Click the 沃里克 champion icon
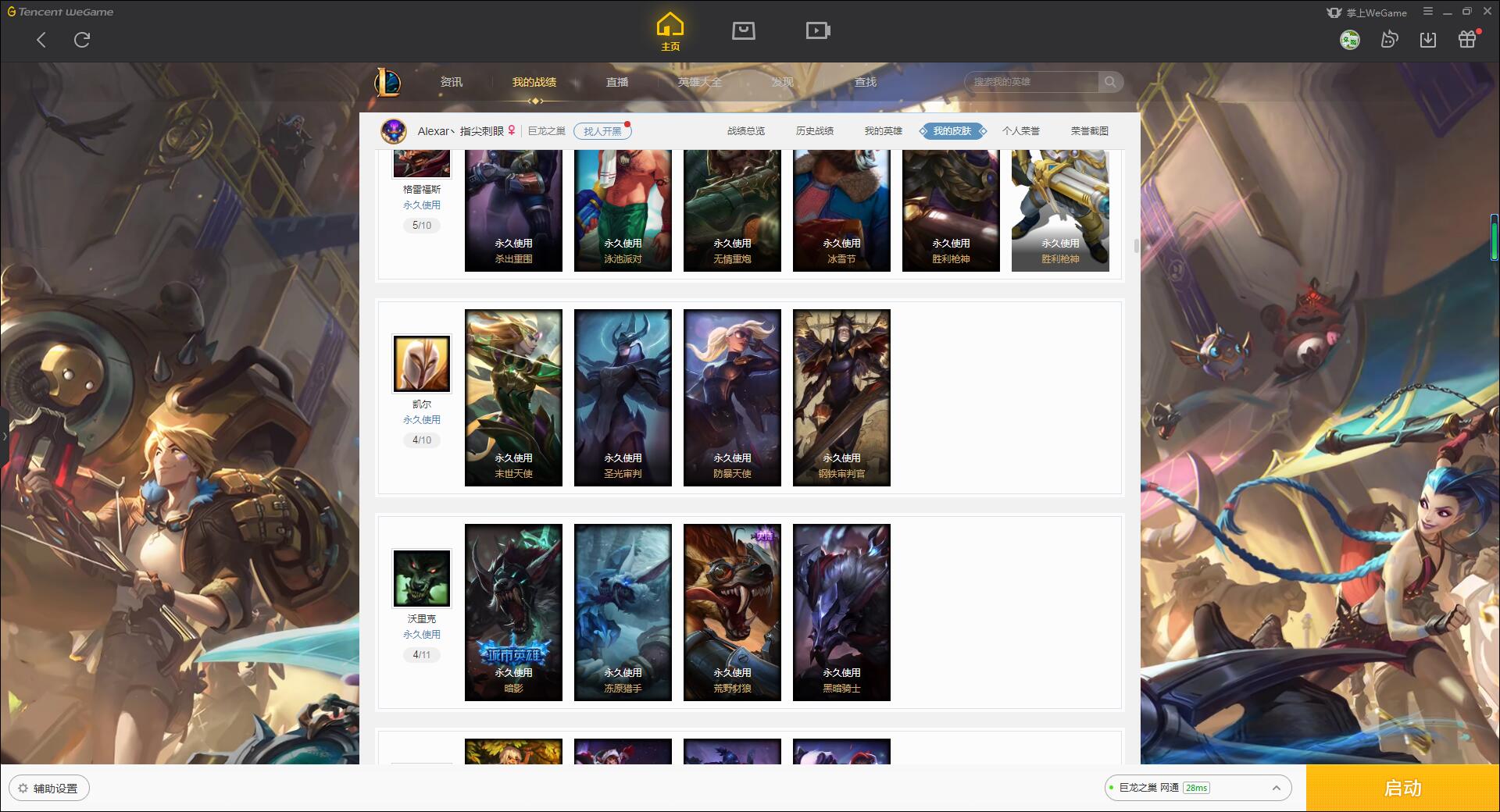The height and width of the screenshot is (812, 1500). point(422,579)
